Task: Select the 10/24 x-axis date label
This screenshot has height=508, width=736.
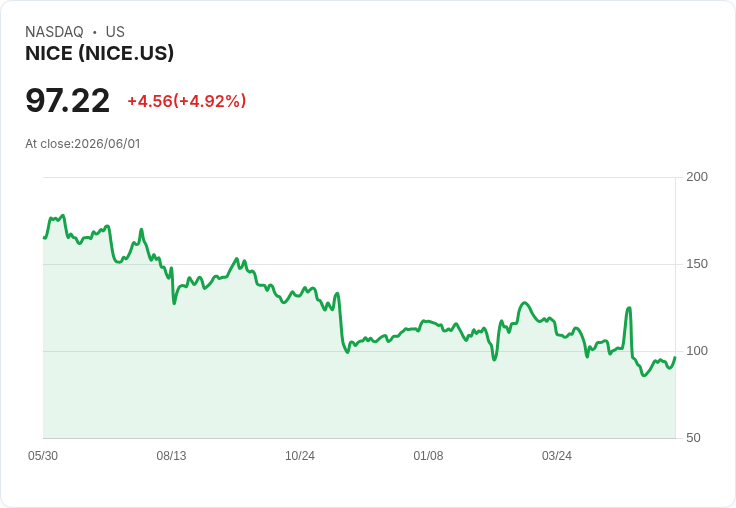Action: point(300,455)
